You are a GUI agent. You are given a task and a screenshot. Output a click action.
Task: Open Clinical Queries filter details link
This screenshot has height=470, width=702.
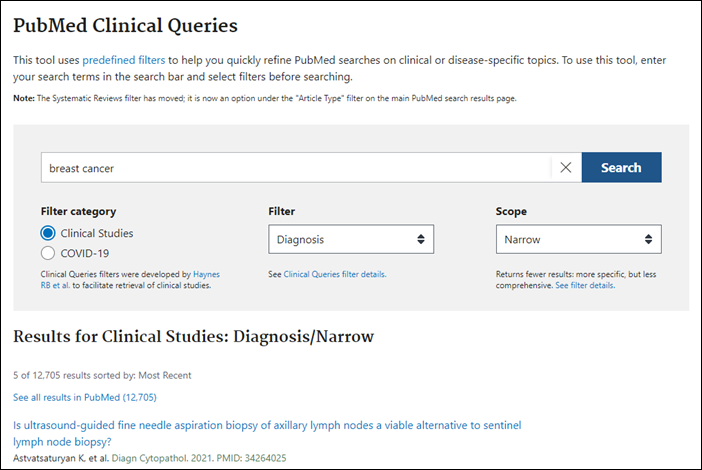[x=334, y=274]
